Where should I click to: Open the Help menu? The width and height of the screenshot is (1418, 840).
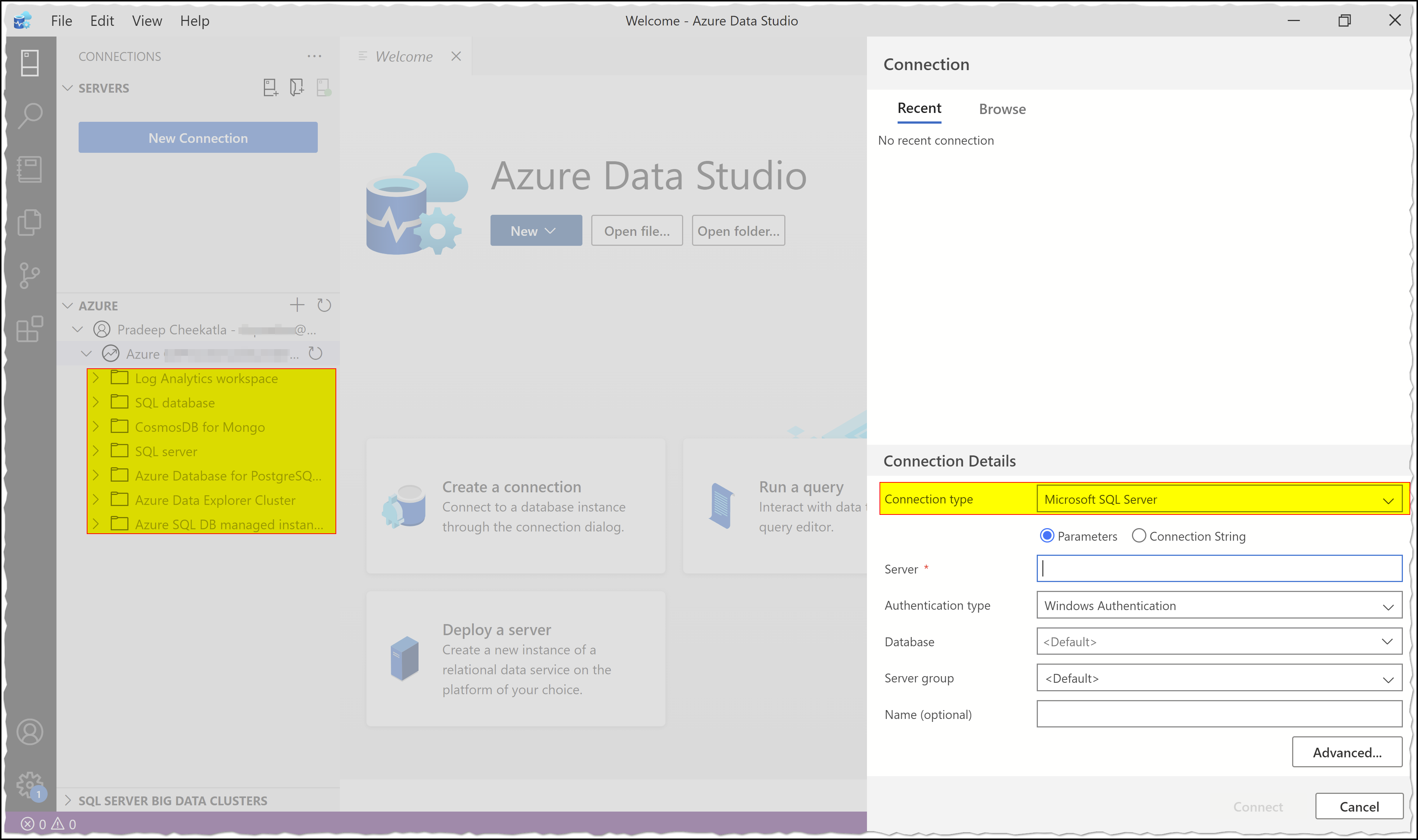coord(195,20)
